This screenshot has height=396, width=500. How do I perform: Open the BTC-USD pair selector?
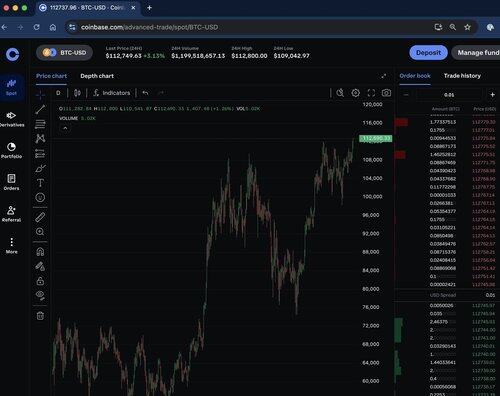coord(64,53)
